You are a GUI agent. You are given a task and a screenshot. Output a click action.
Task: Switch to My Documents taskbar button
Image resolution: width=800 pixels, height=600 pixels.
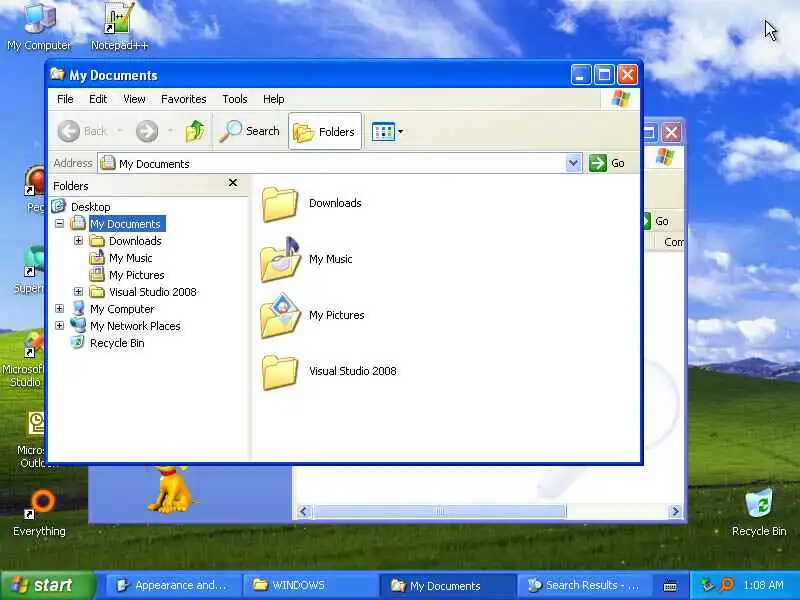tap(447, 585)
